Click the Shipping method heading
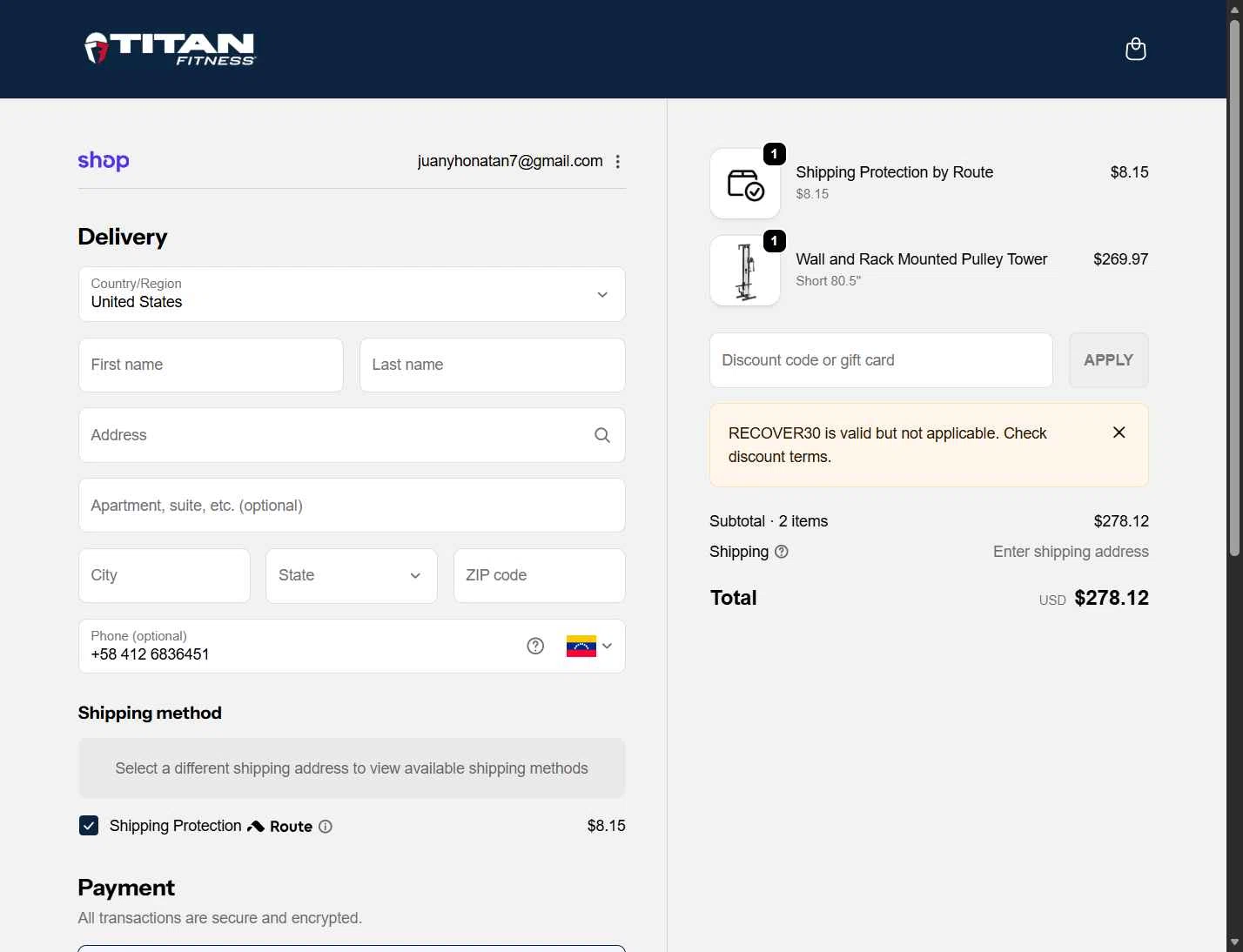 tap(150, 713)
